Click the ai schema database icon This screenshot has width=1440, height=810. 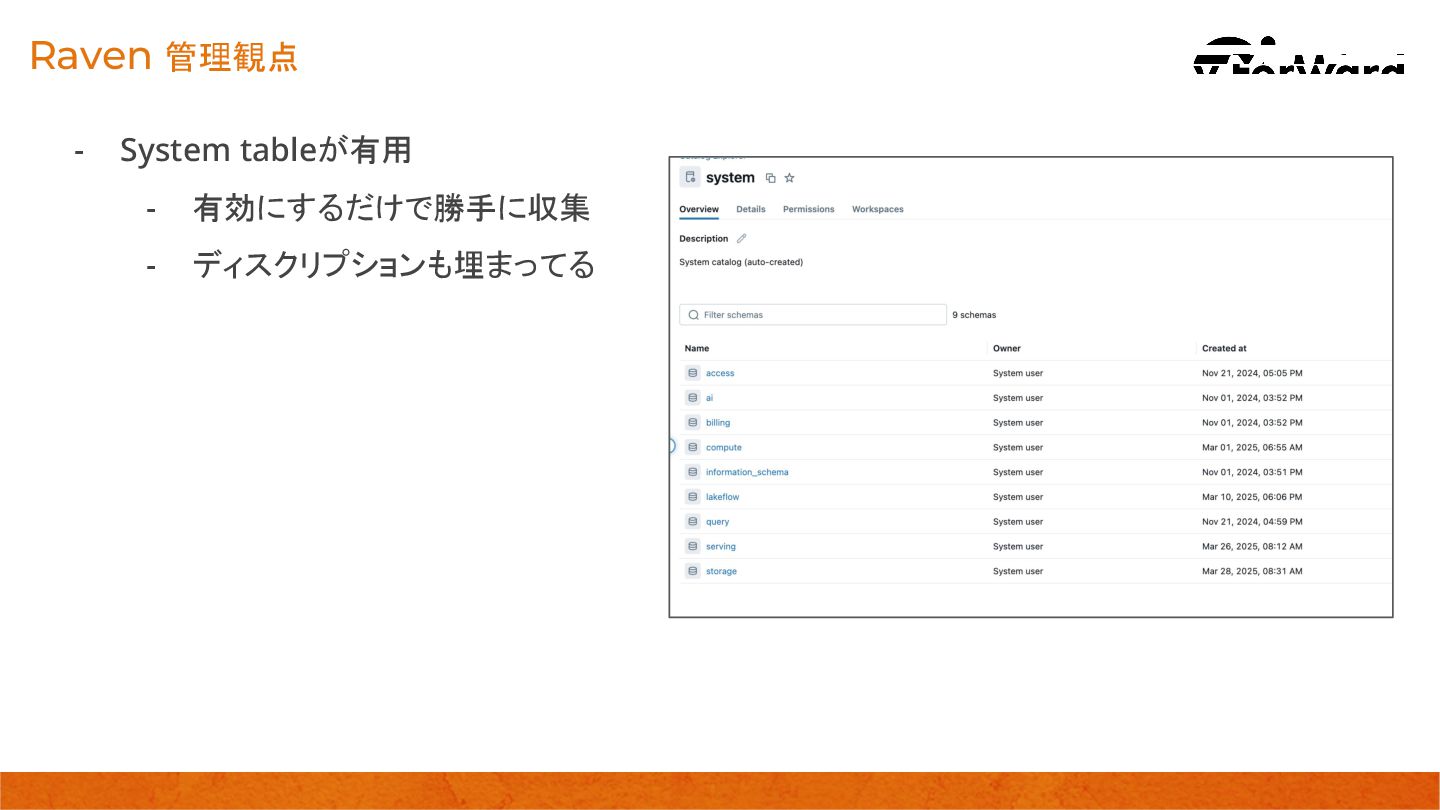click(x=692, y=398)
